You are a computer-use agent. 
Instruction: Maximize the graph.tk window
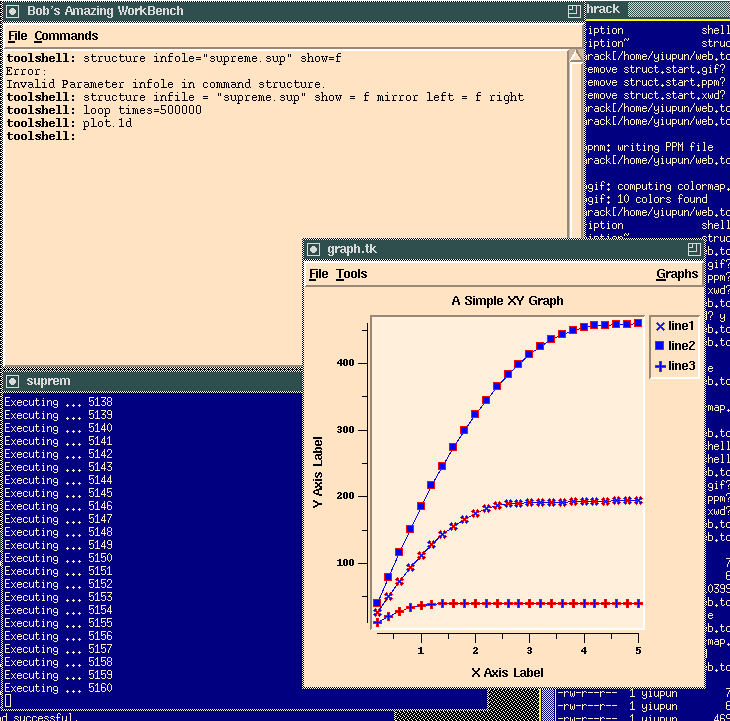(x=693, y=249)
